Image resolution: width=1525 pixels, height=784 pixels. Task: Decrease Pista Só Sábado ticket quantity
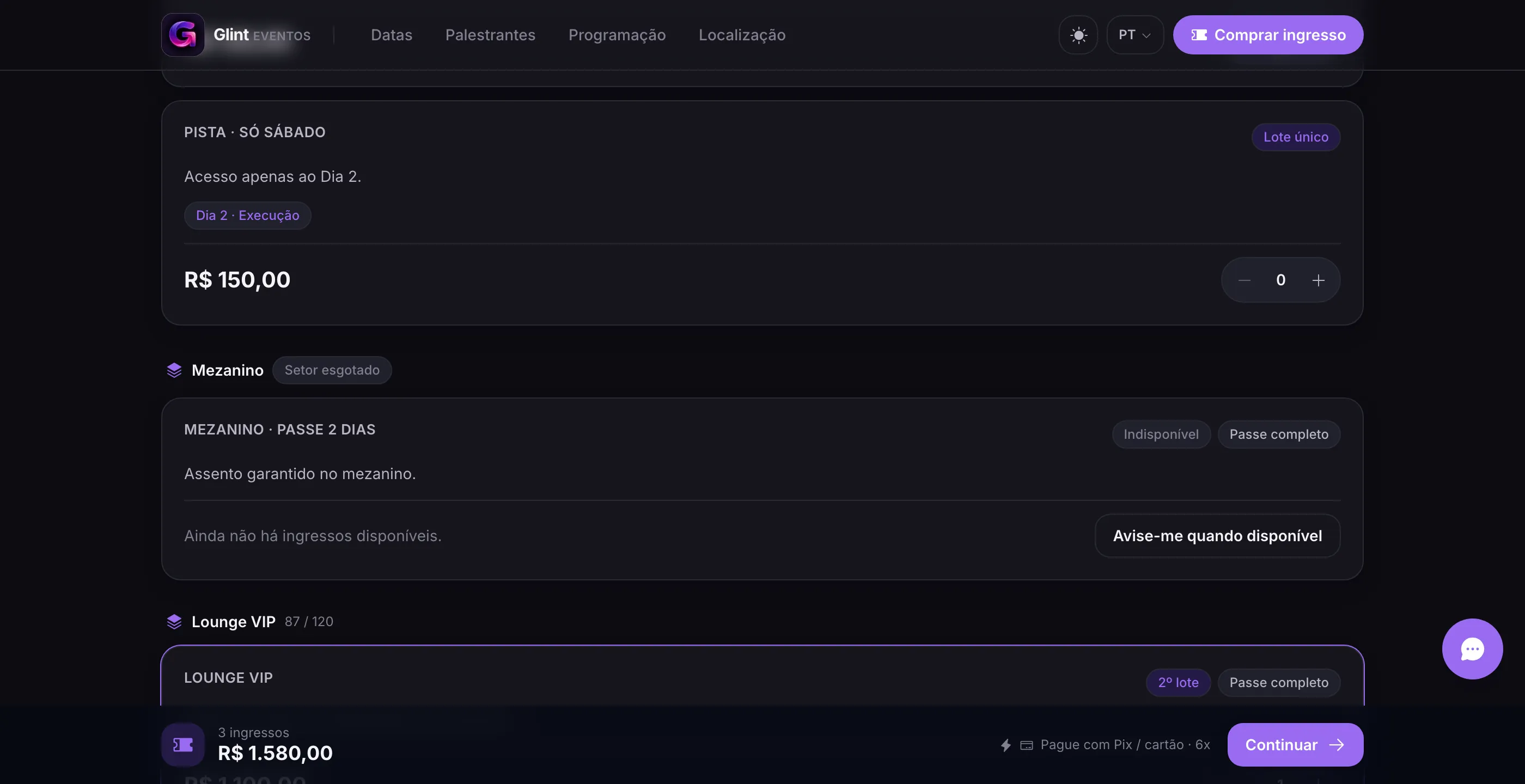click(x=1245, y=280)
